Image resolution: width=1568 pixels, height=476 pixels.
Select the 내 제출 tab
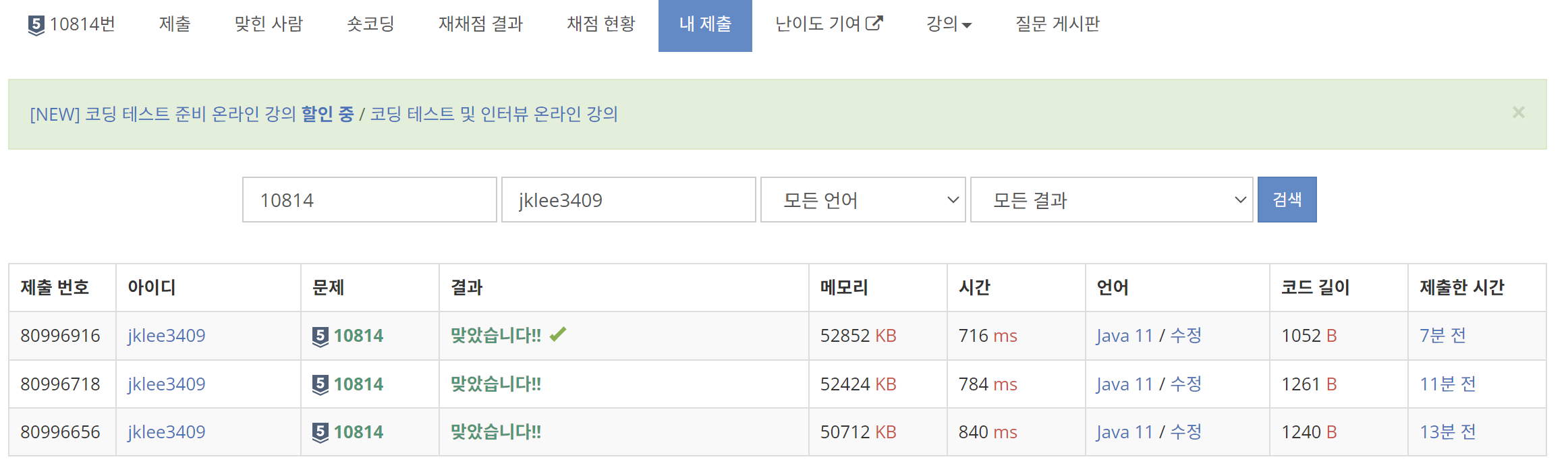pyautogui.click(x=705, y=24)
